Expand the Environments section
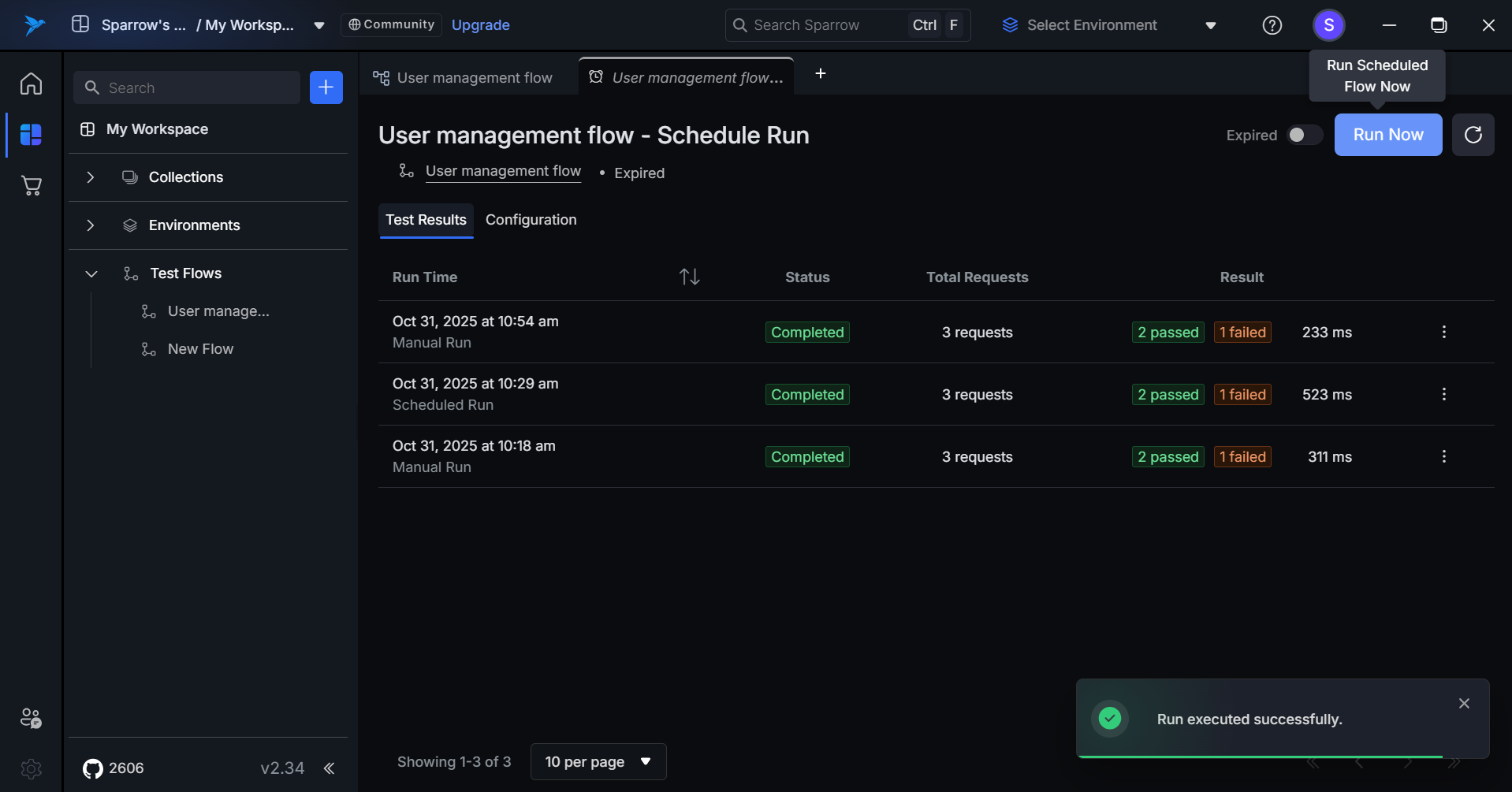1512x792 pixels. [x=91, y=225]
